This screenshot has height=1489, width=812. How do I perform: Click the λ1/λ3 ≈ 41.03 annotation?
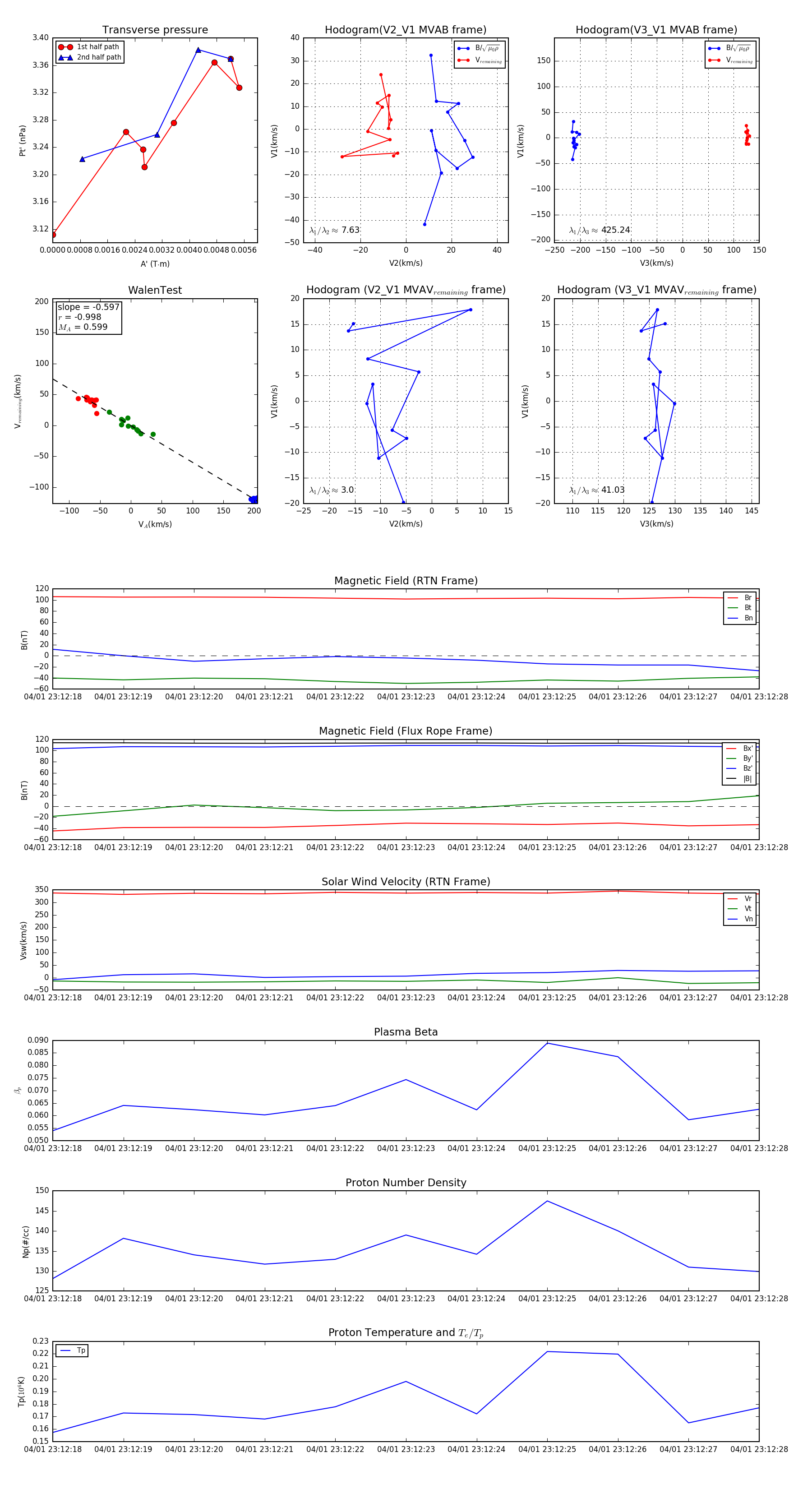(x=596, y=490)
